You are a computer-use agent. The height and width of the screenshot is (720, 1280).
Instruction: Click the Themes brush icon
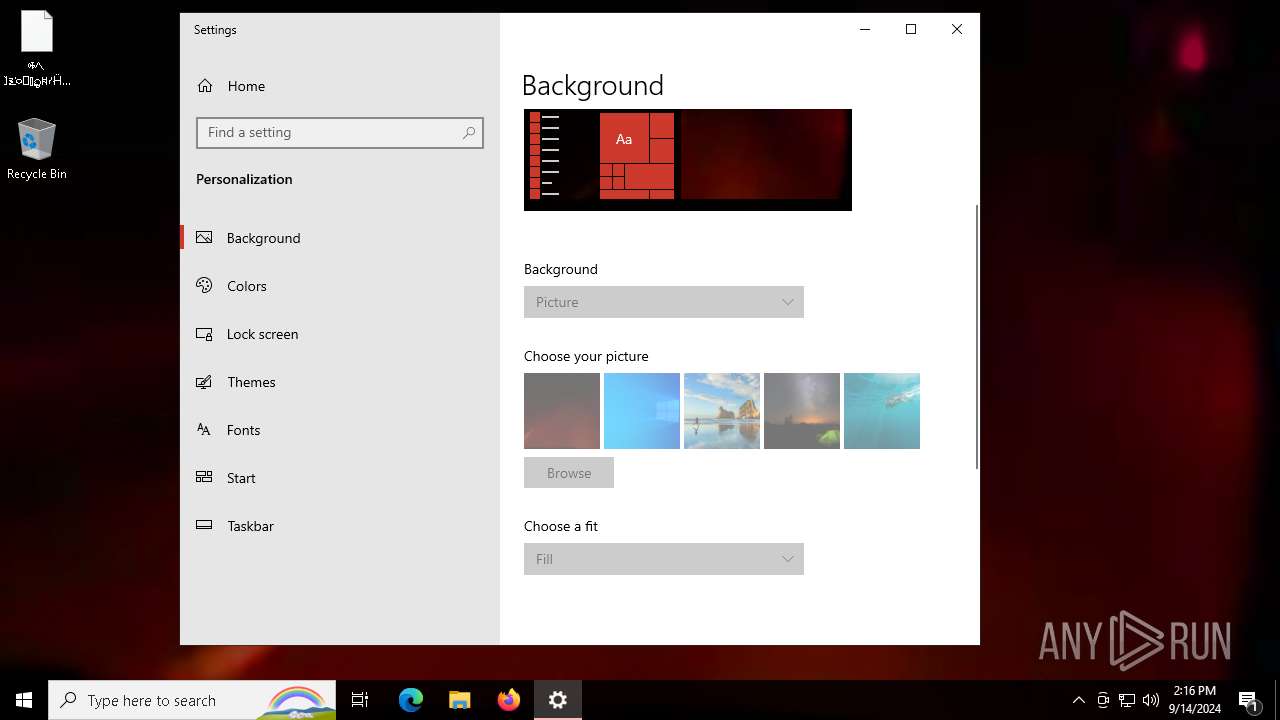coord(204,382)
